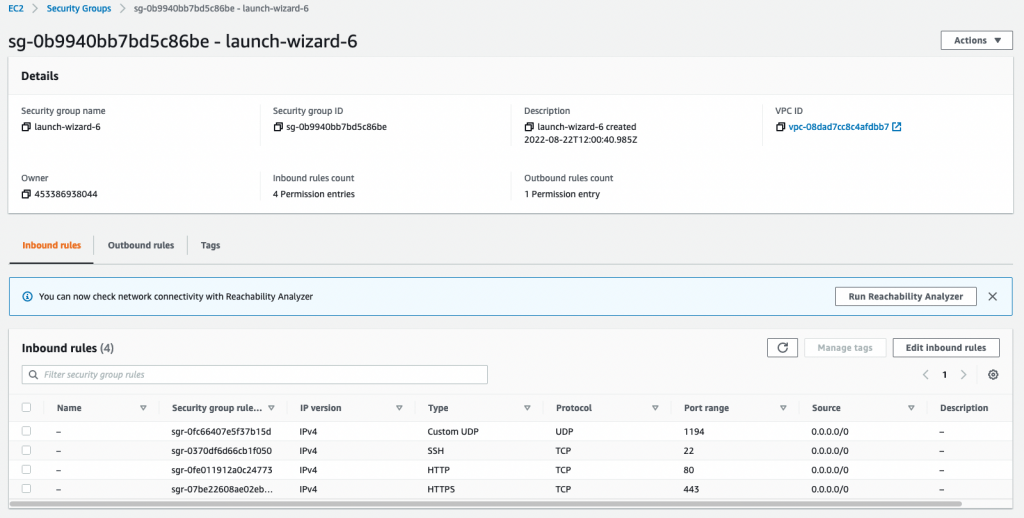This screenshot has width=1024, height=518.
Task: Click the horizontal scrollbar under the rules table
Action: (x=485, y=504)
